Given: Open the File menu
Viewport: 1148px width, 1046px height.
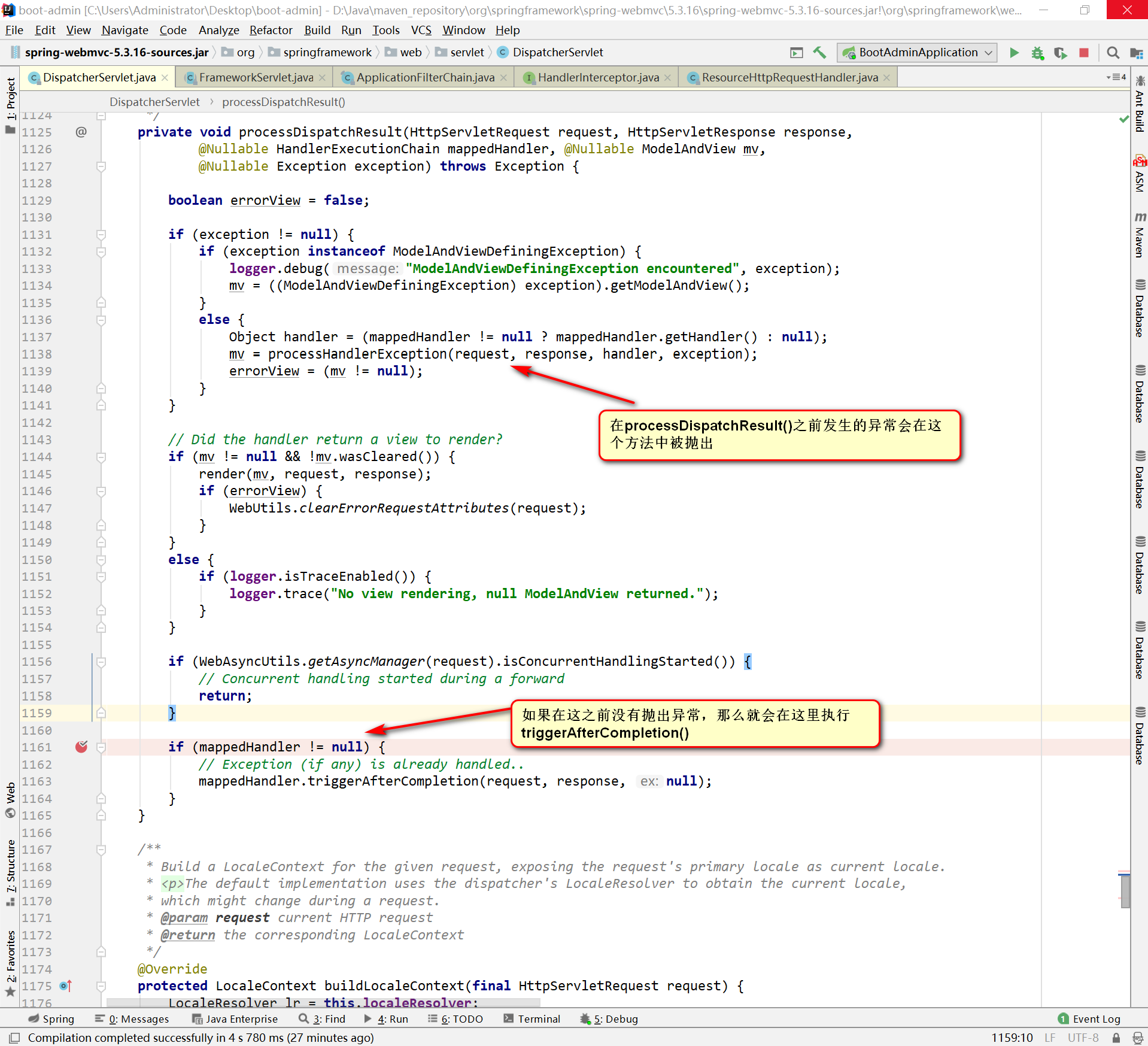Looking at the screenshot, I should click(14, 30).
